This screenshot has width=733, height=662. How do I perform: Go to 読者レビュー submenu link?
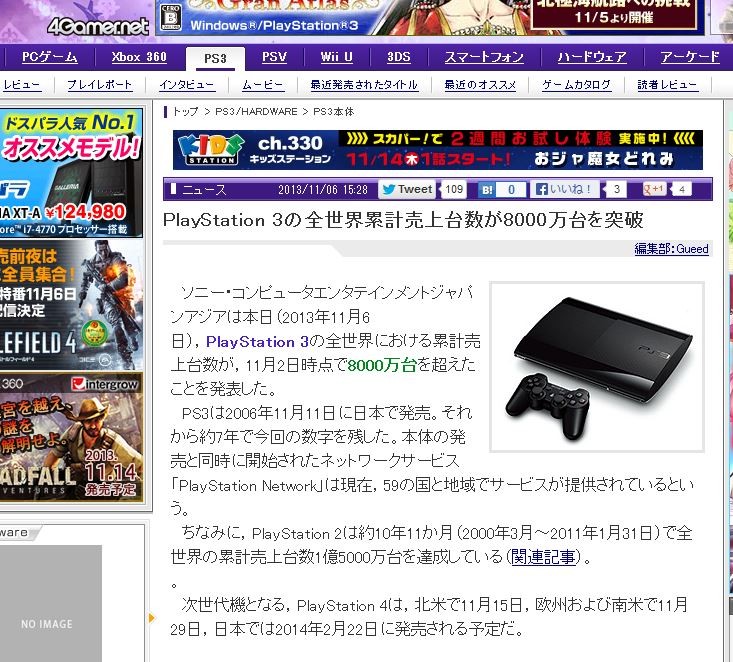(668, 85)
